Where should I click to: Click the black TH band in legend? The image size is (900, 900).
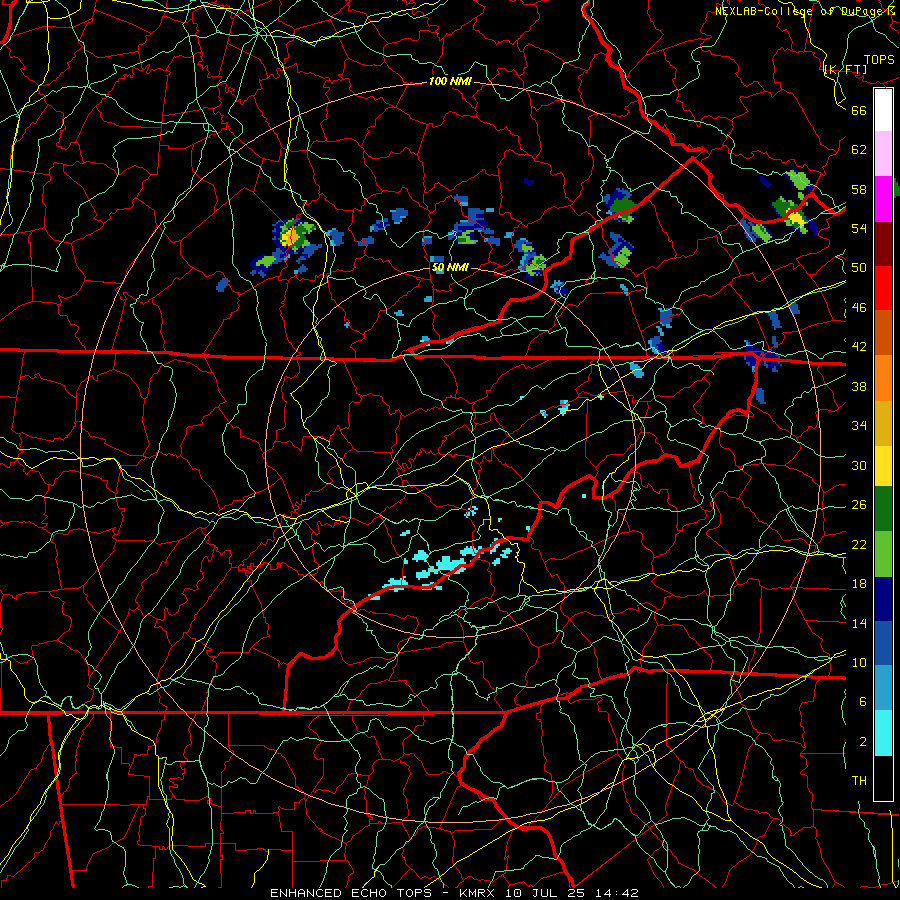point(883,778)
